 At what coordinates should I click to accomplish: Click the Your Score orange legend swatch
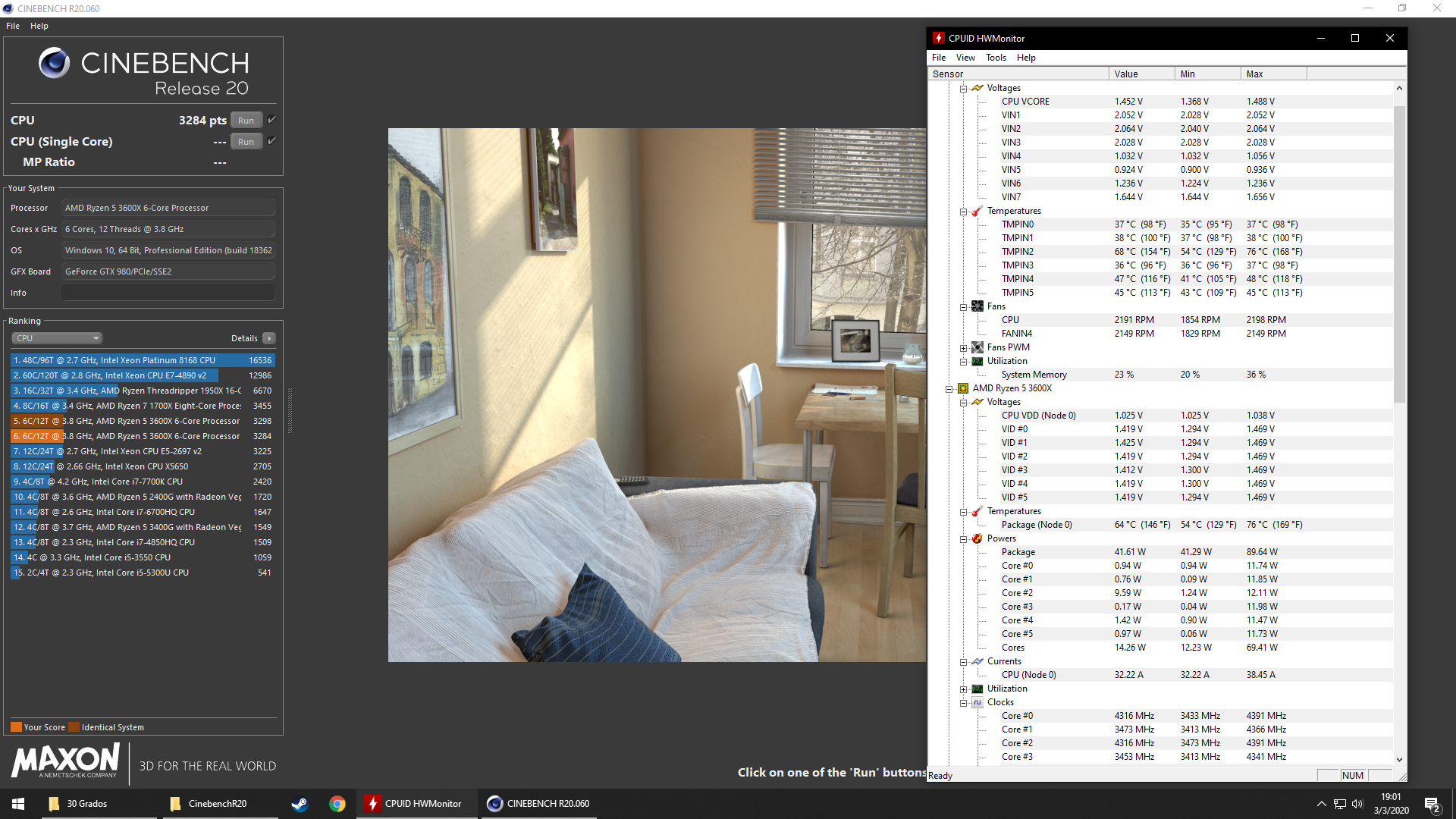pyautogui.click(x=16, y=727)
